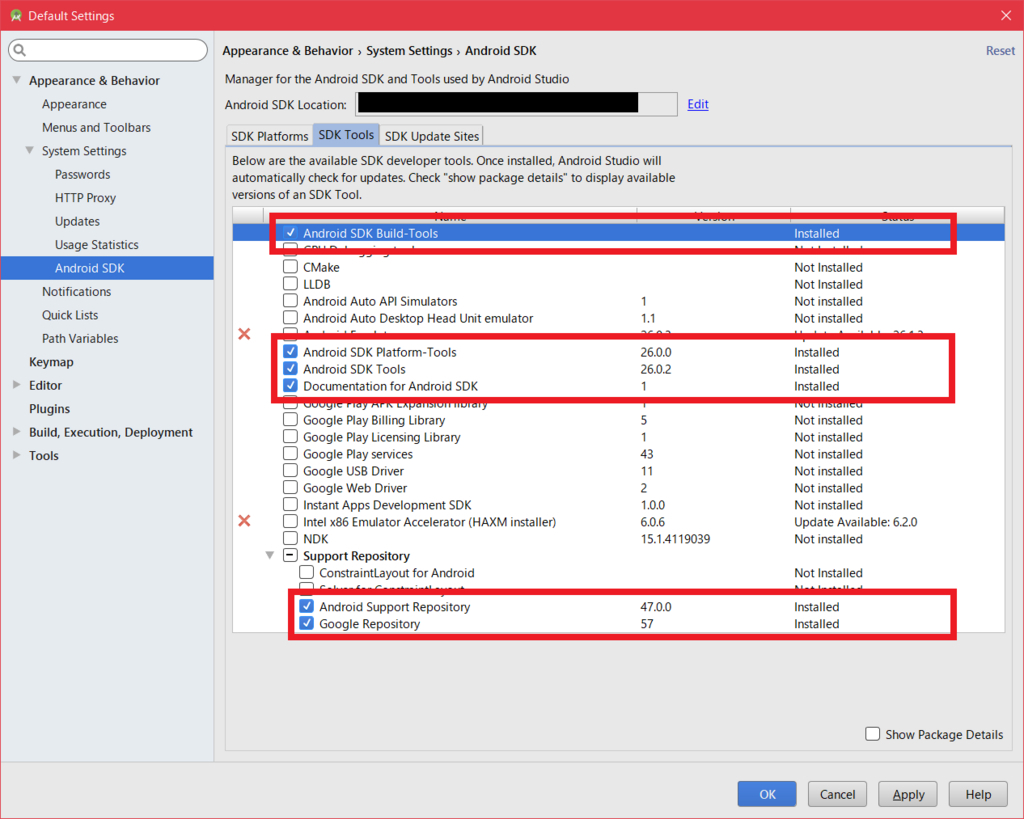Viewport: 1024px width, 819px height.
Task: Uncheck Android Support Repository
Action: 306,606
